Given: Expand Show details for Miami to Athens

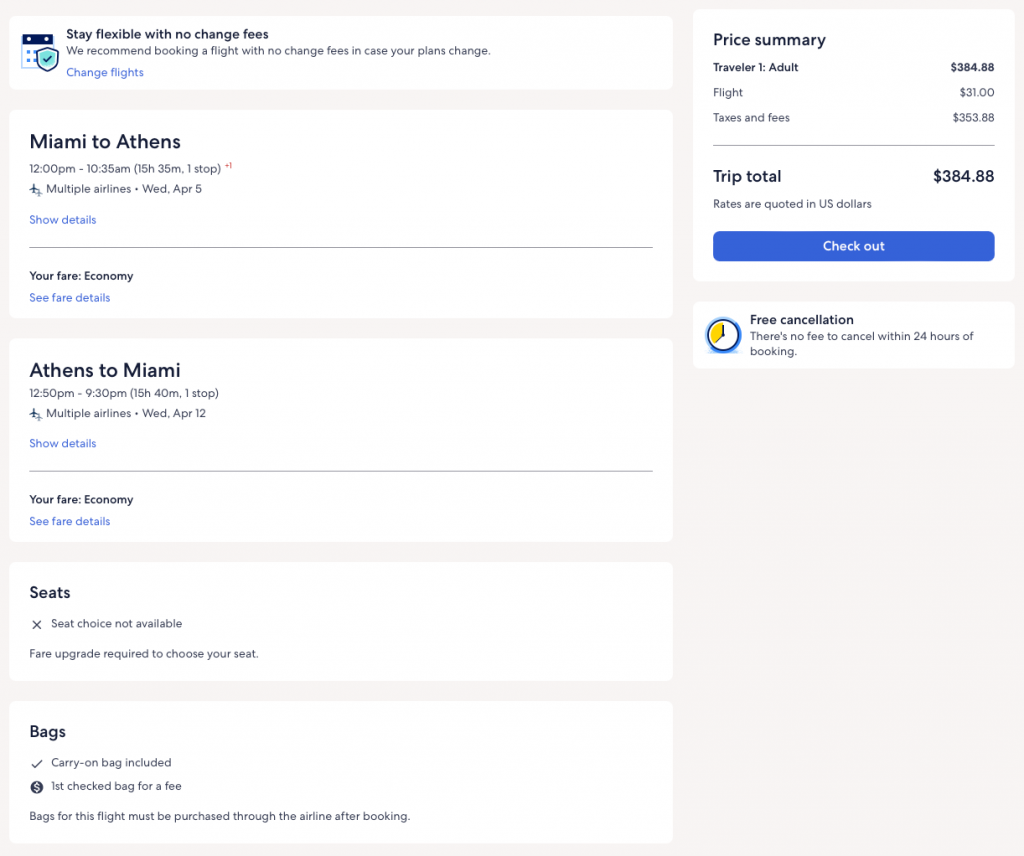Looking at the screenshot, I should click(63, 220).
